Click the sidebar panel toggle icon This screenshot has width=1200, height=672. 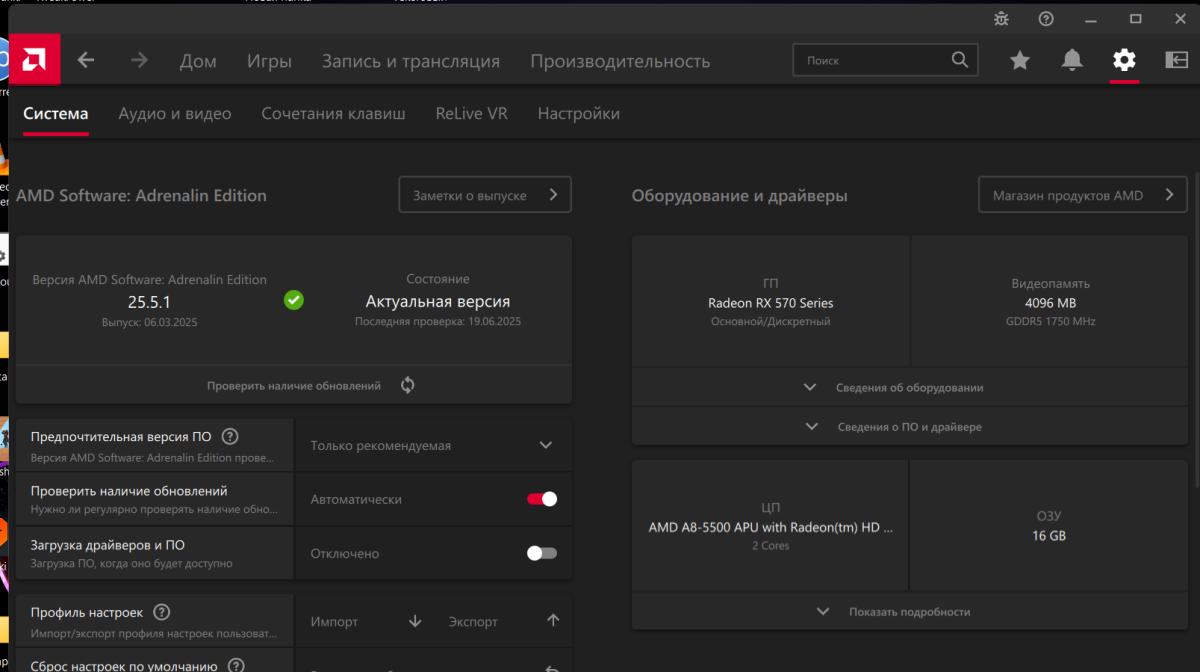click(1176, 61)
